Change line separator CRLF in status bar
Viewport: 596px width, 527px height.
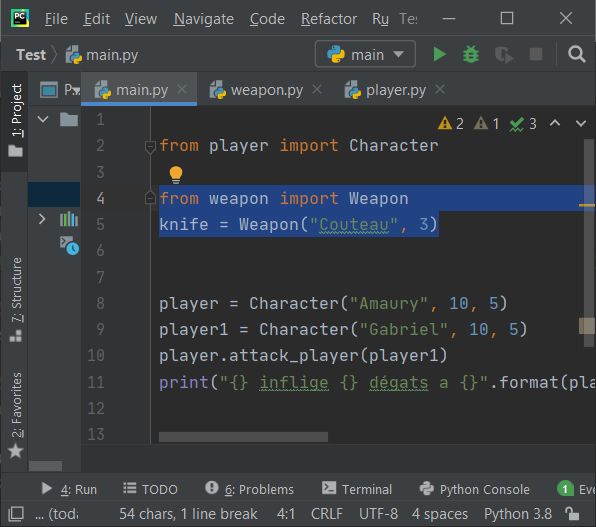click(327, 514)
